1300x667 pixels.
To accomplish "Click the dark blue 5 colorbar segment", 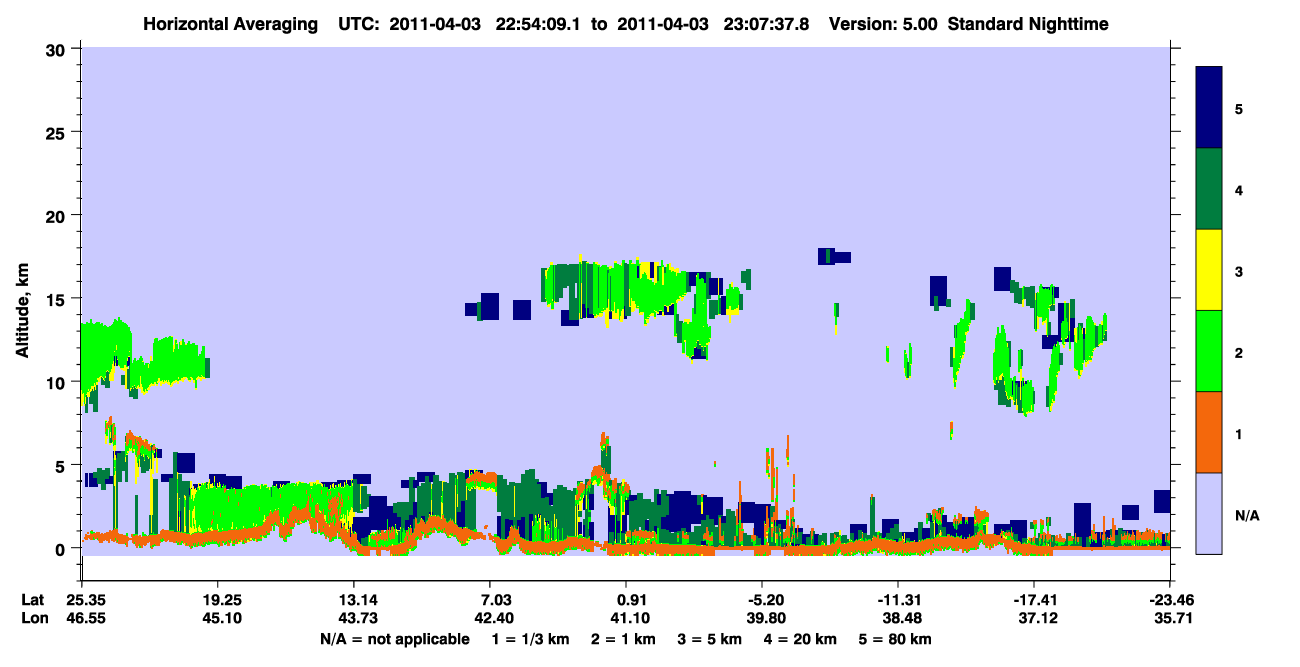I will point(1209,108).
